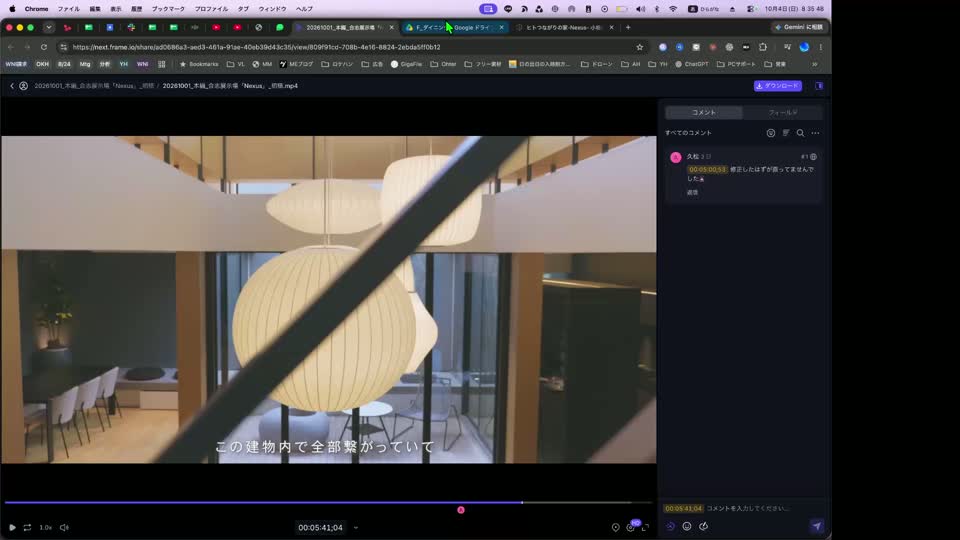The image size is (960, 540).
Task: Change the 1.0x playback speed
Action: click(46, 527)
